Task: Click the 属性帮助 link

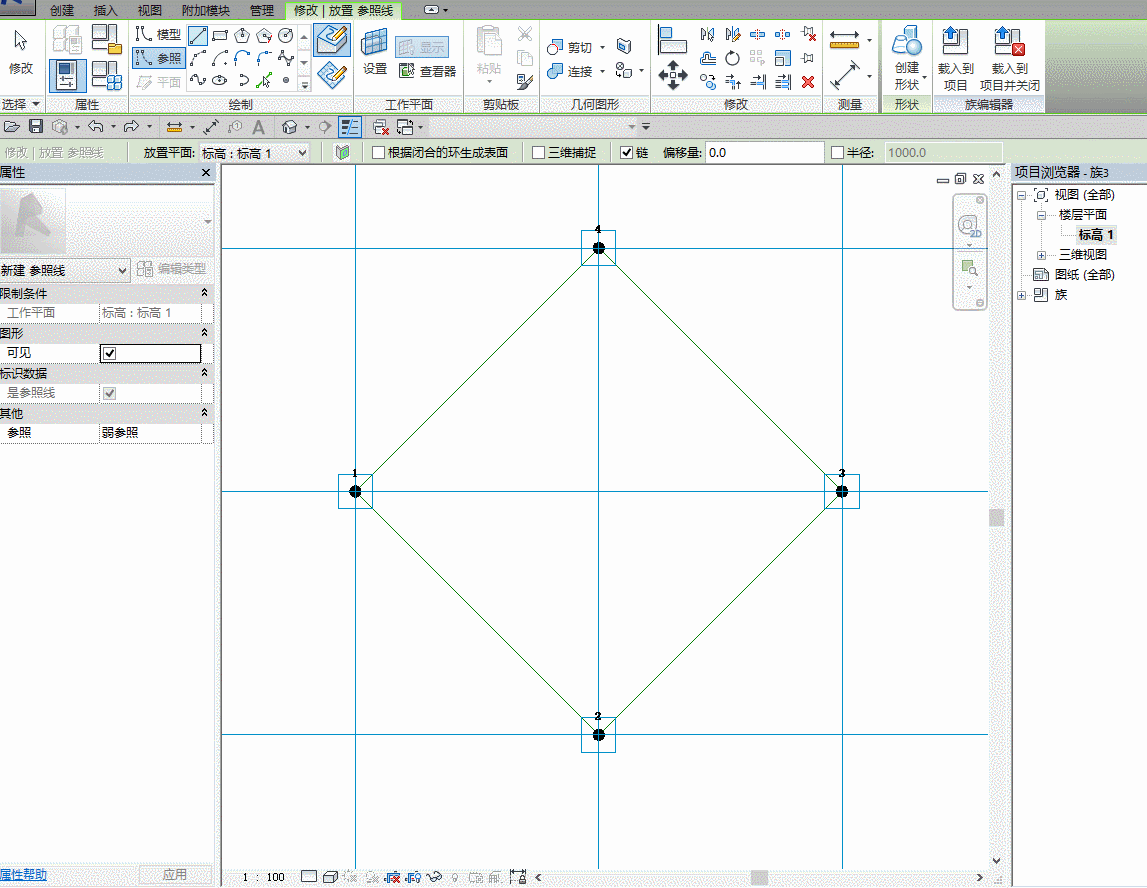Action: click(x=24, y=875)
